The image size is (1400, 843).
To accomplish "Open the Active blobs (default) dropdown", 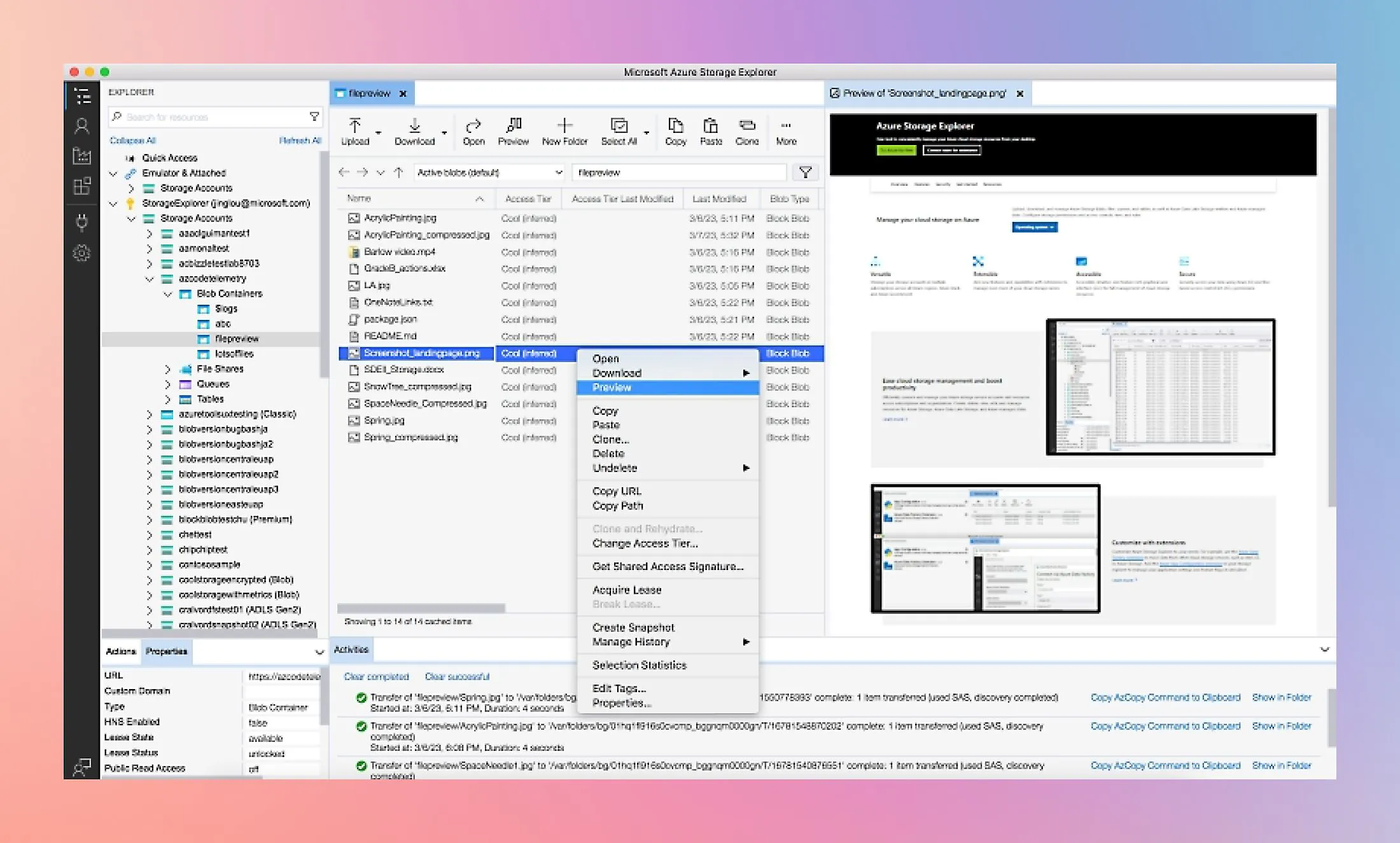I will (489, 172).
